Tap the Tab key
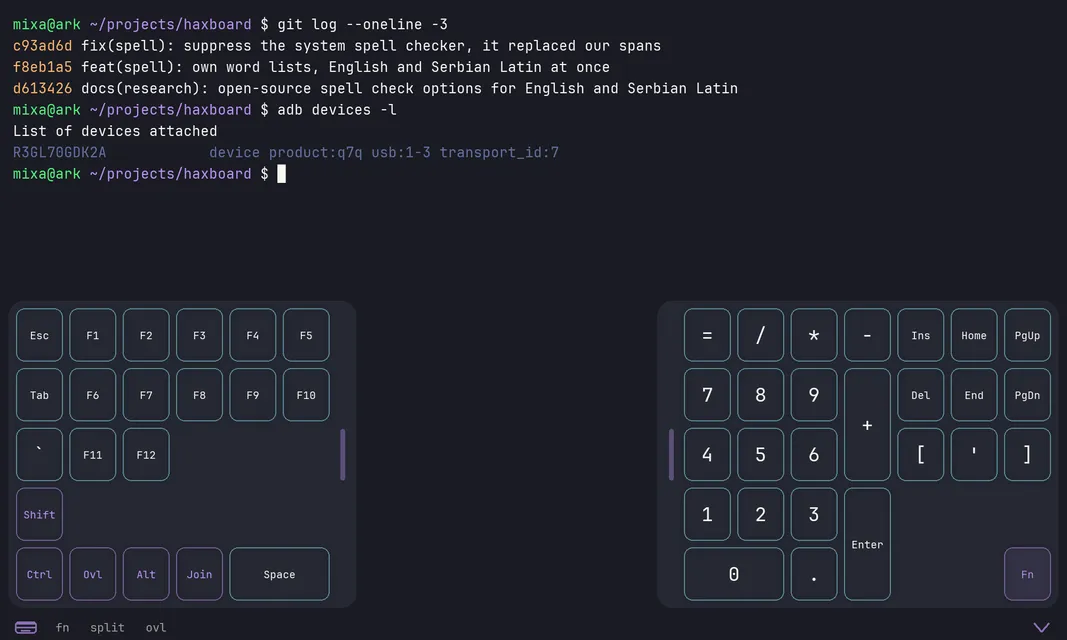Viewport: 1067px width, 640px height. tap(39, 394)
